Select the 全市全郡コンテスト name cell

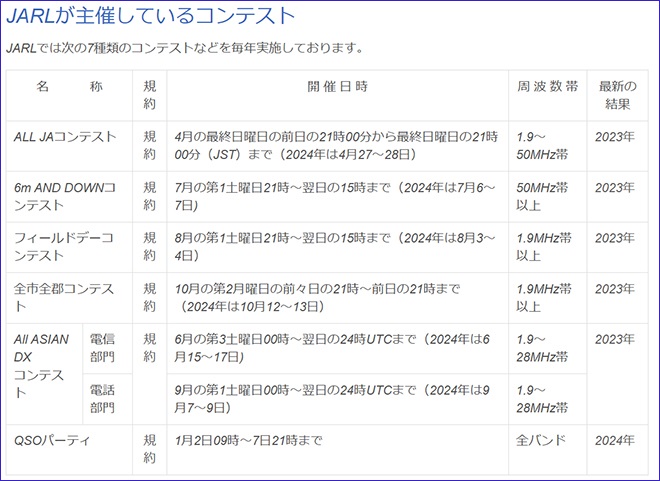[69, 298]
